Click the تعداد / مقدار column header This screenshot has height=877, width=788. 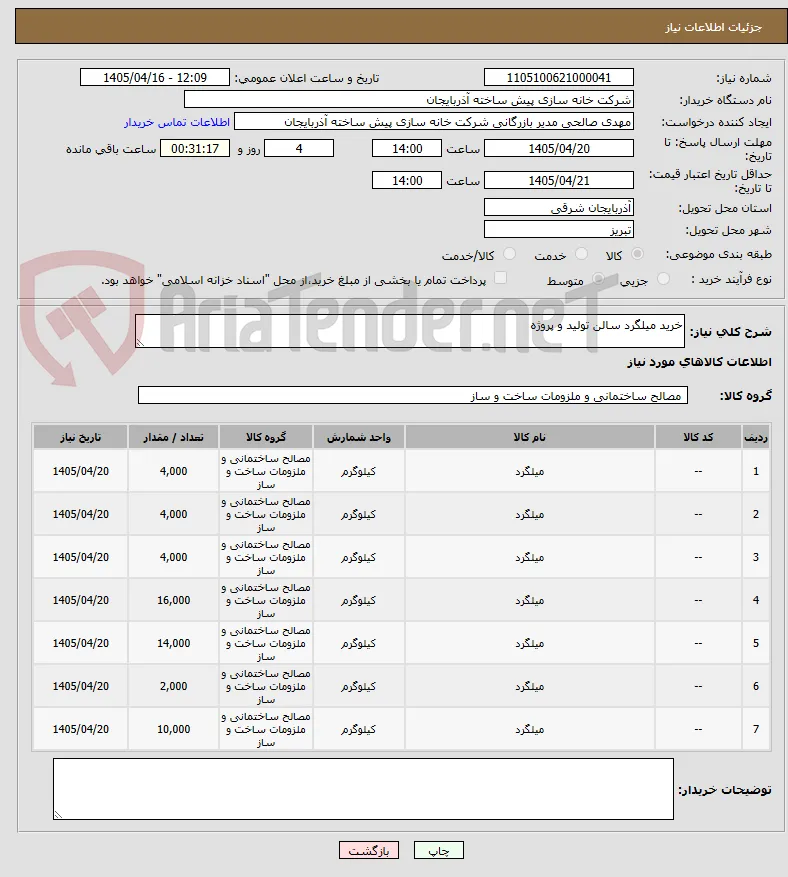coord(173,437)
